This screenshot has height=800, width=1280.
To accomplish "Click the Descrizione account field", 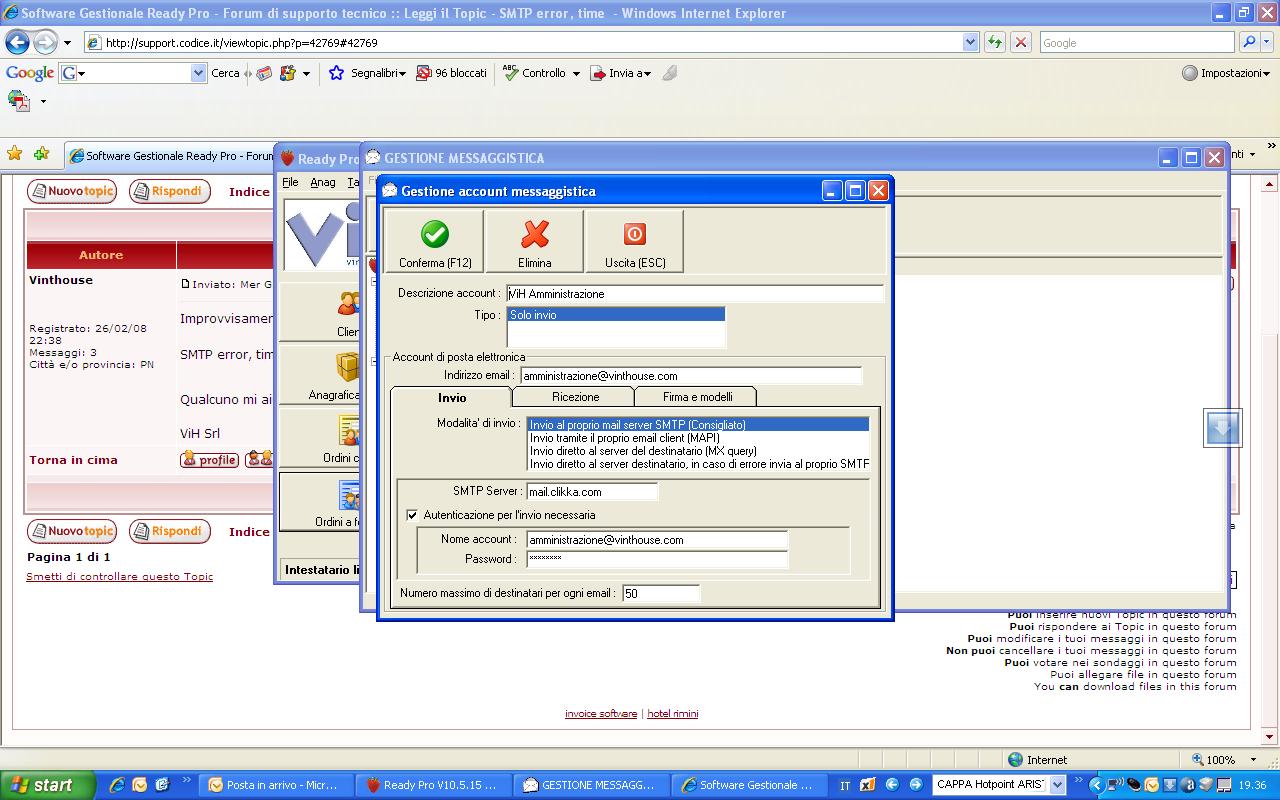I will click(694, 294).
